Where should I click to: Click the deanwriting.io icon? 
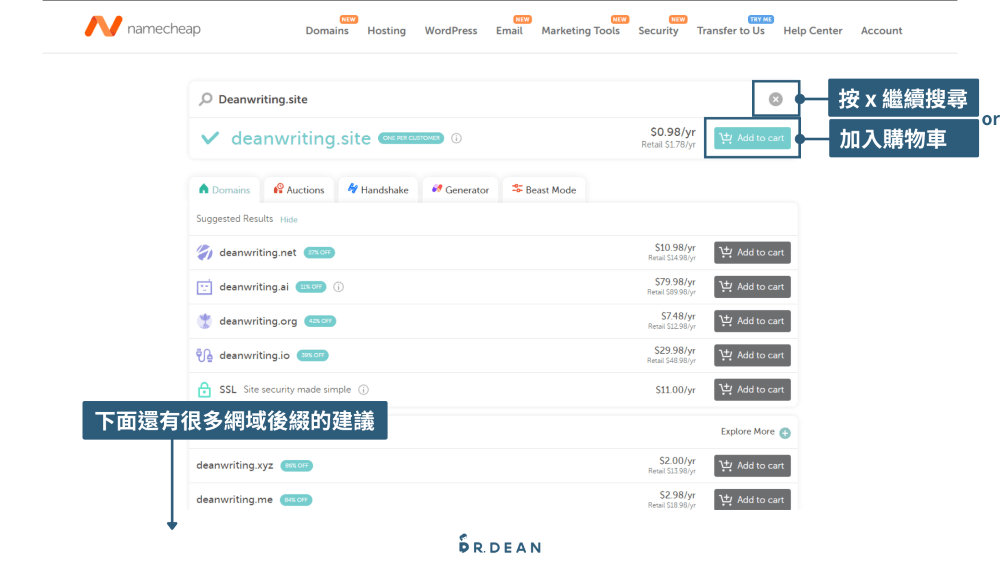click(x=204, y=355)
